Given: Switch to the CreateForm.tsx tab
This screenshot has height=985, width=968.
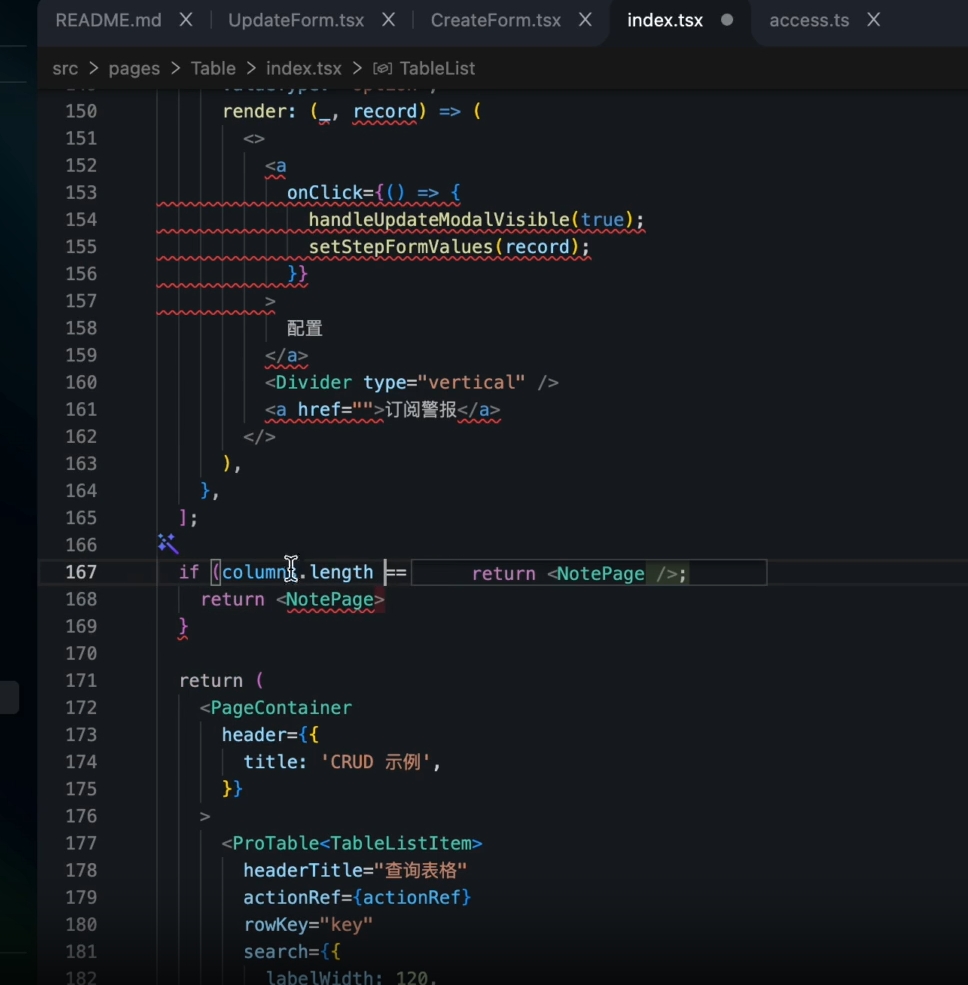Looking at the screenshot, I should [496, 20].
